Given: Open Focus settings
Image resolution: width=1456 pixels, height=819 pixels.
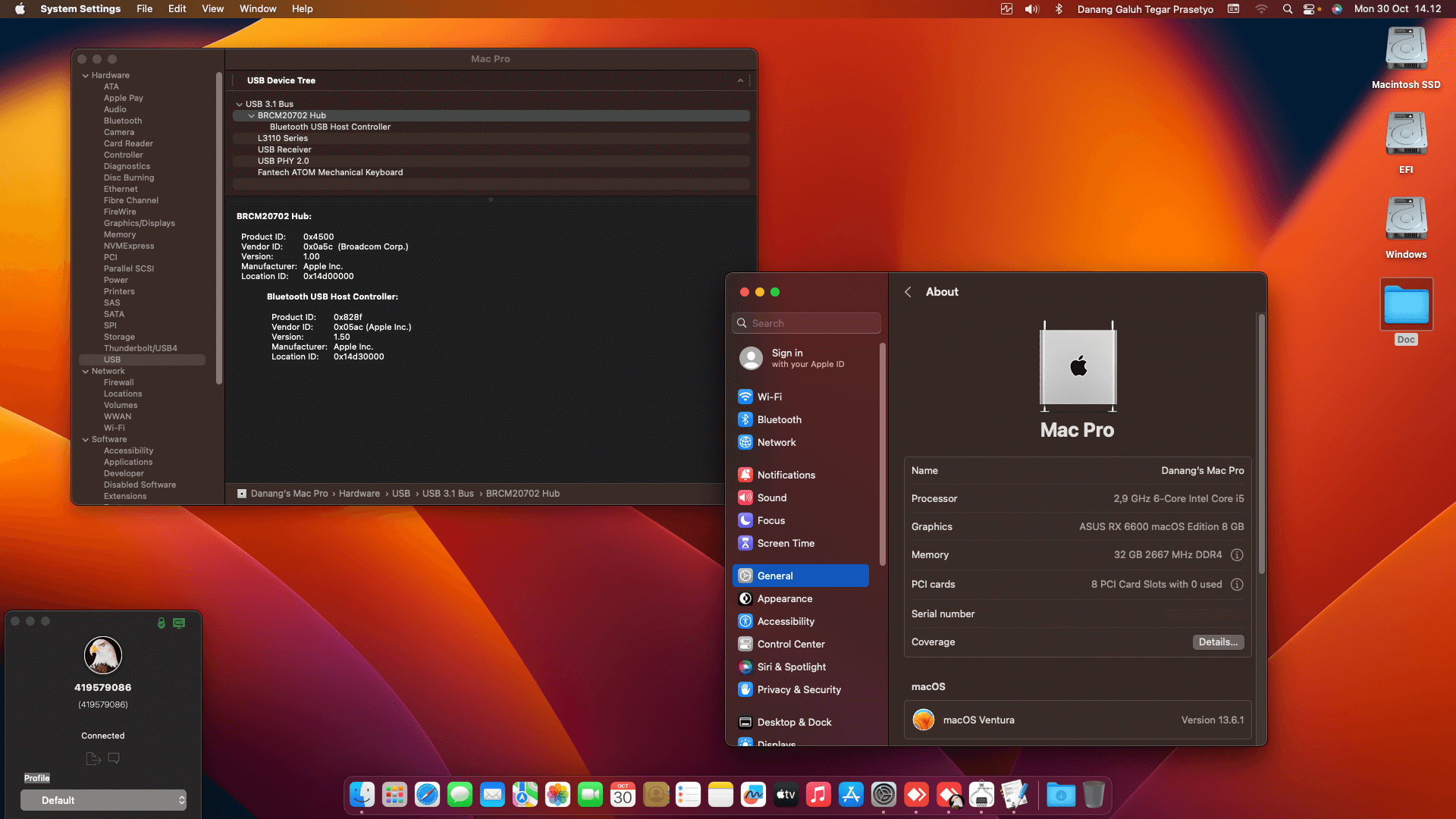Looking at the screenshot, I should point(801,520).
